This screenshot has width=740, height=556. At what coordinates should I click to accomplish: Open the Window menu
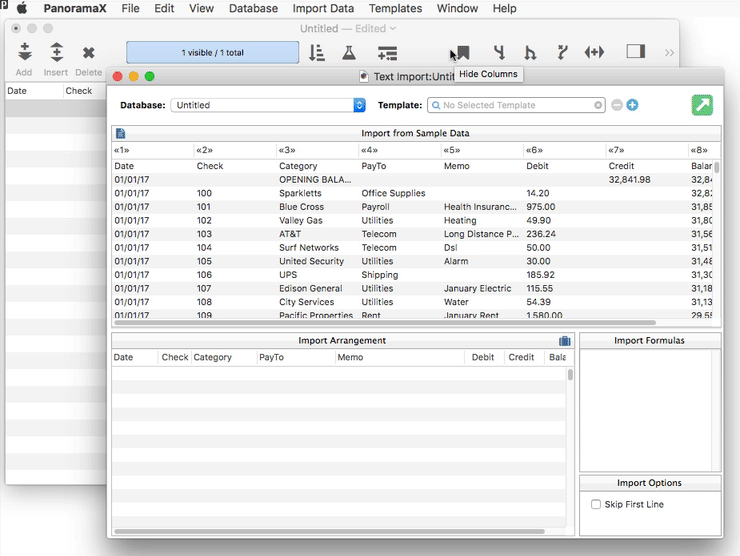click(457, 8)
